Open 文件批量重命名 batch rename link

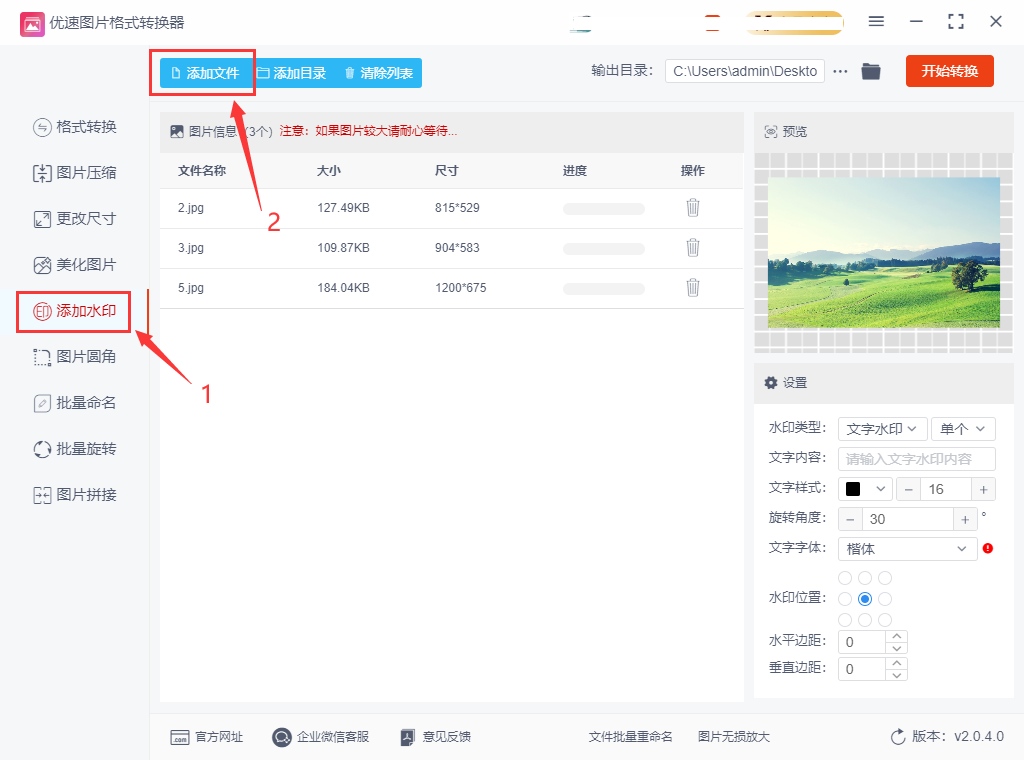pos(630,737)
